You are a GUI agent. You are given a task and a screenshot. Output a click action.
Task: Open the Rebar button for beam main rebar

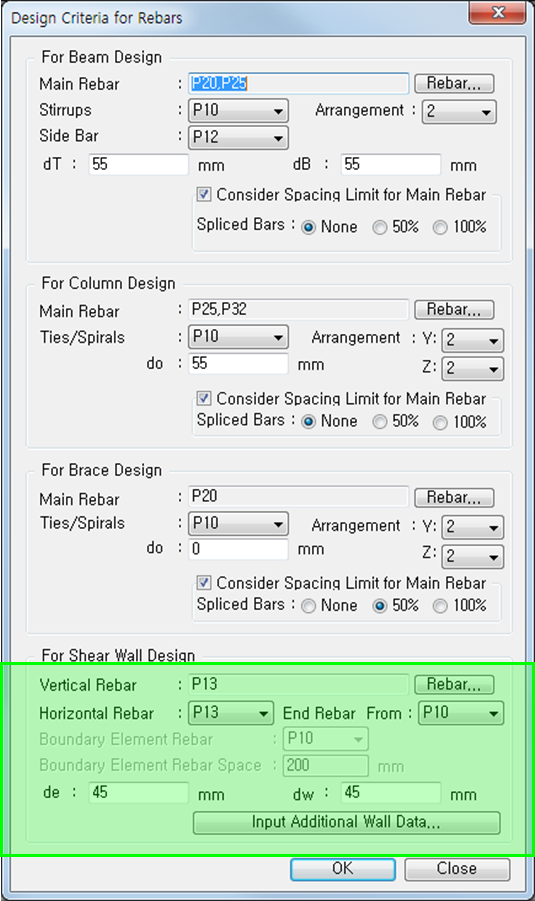click(x=454, y=83)
